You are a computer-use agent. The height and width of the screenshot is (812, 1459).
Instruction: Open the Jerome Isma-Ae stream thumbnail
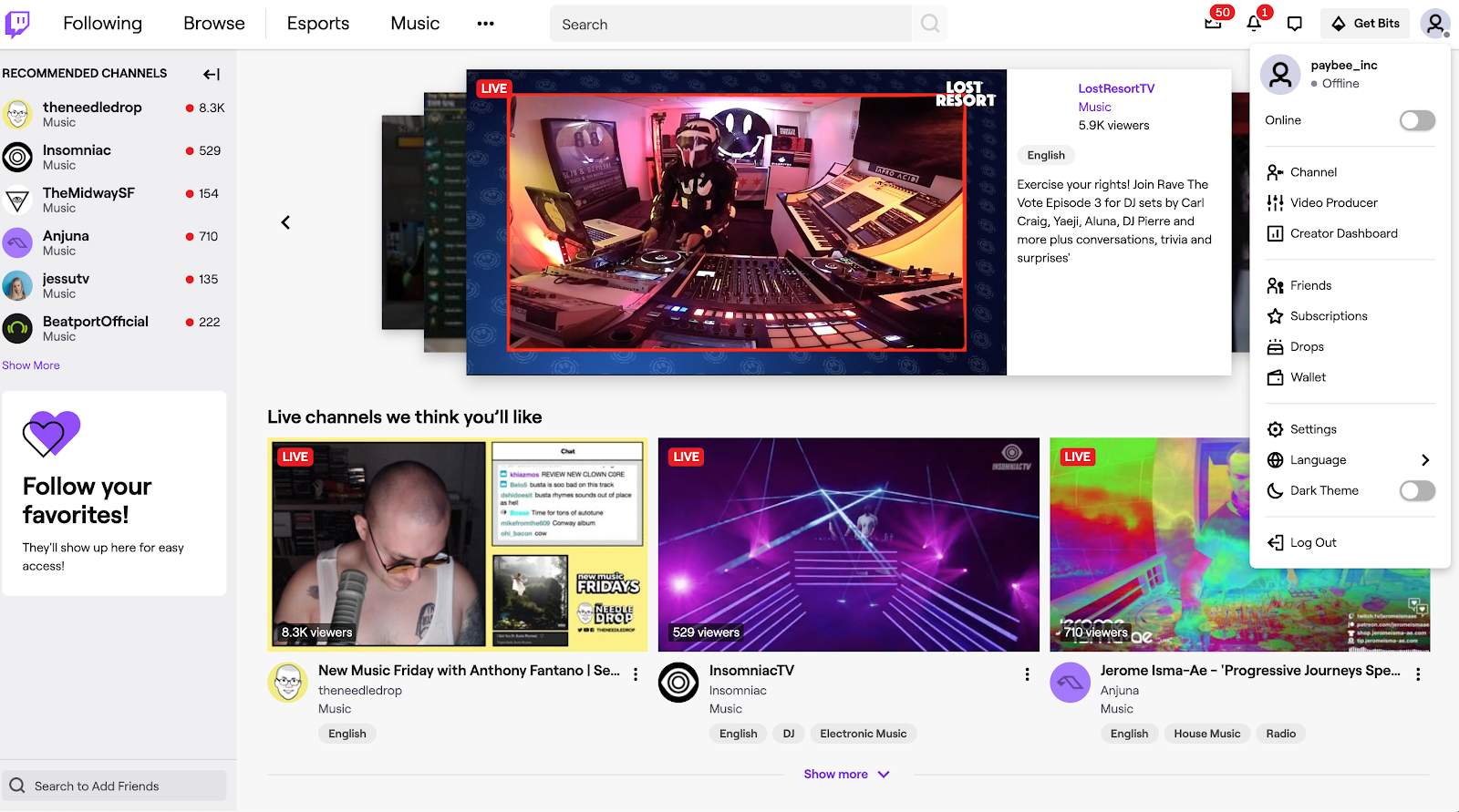tap(1240, 545)
